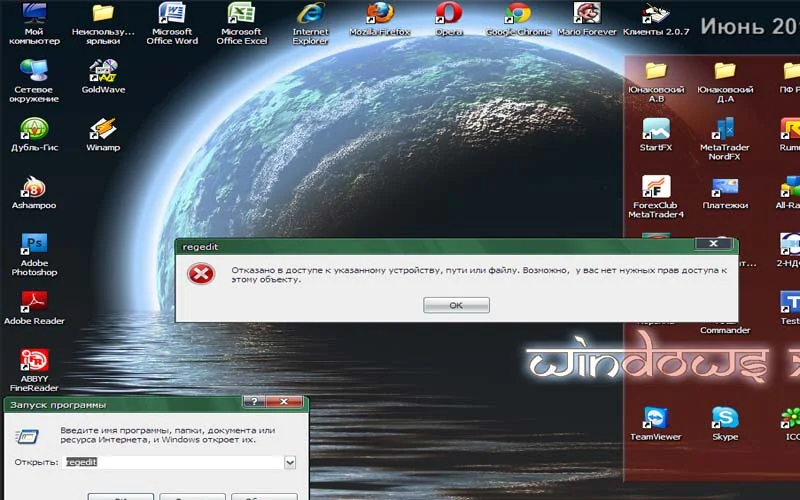Open Сетевое окружение icon

[34, 81]
